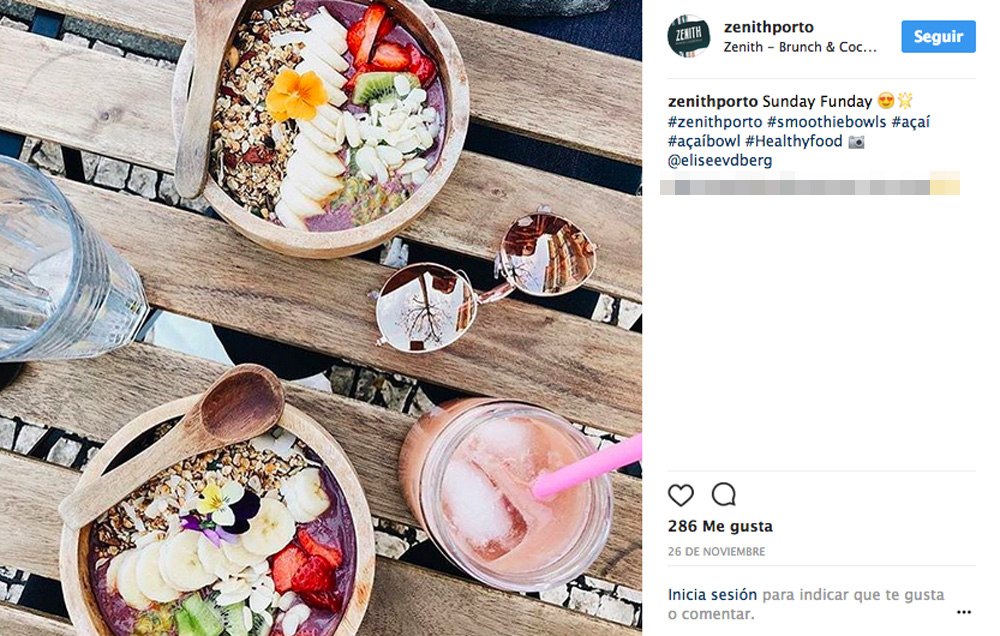Click the blurred comment line under the caption
1000x636 pixels.
pos(810,186)
